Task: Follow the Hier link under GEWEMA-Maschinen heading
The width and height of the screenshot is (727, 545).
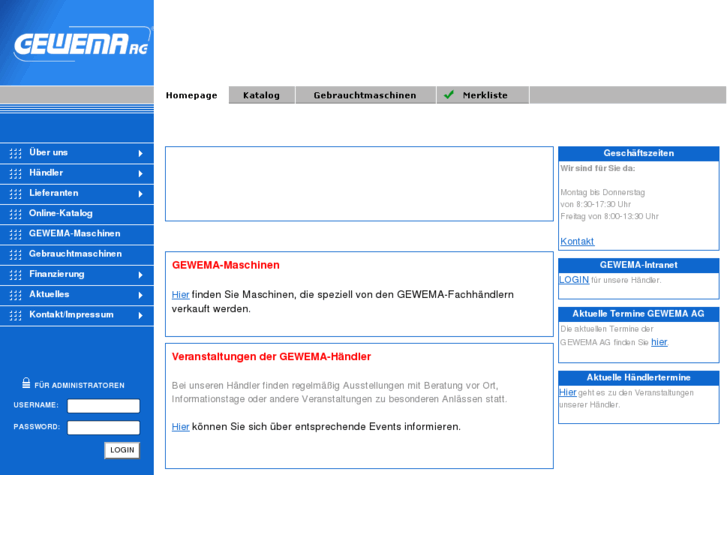Action: point(180,295)
